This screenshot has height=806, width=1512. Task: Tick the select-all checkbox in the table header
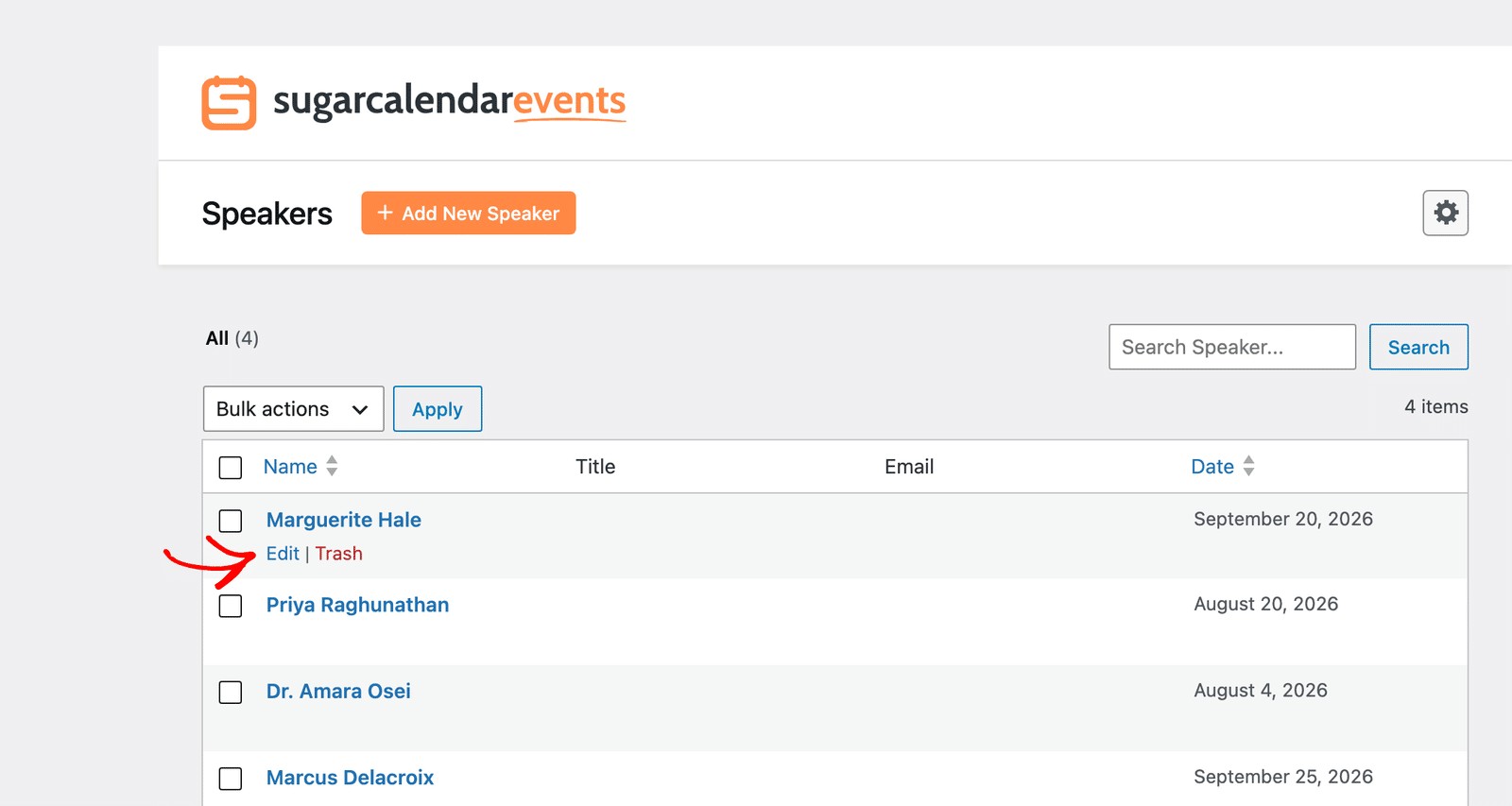[x=231, y=468]
